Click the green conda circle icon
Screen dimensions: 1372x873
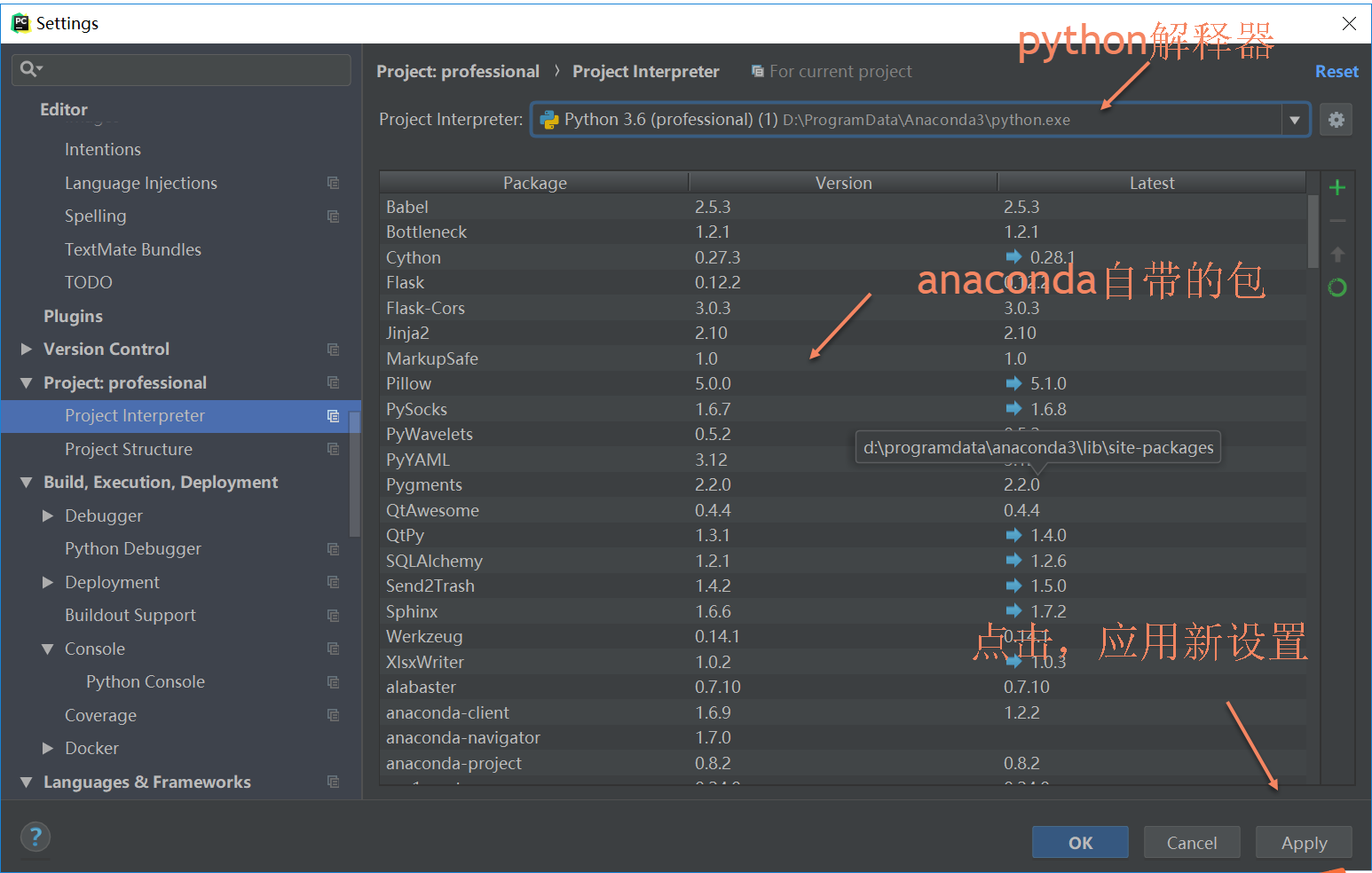coord(1337,287)
